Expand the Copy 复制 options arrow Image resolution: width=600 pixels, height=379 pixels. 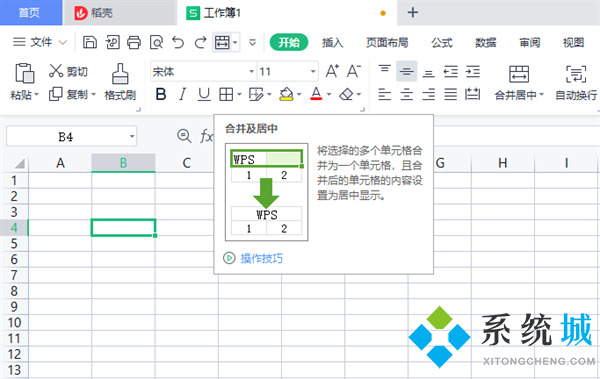click(93, 94)
